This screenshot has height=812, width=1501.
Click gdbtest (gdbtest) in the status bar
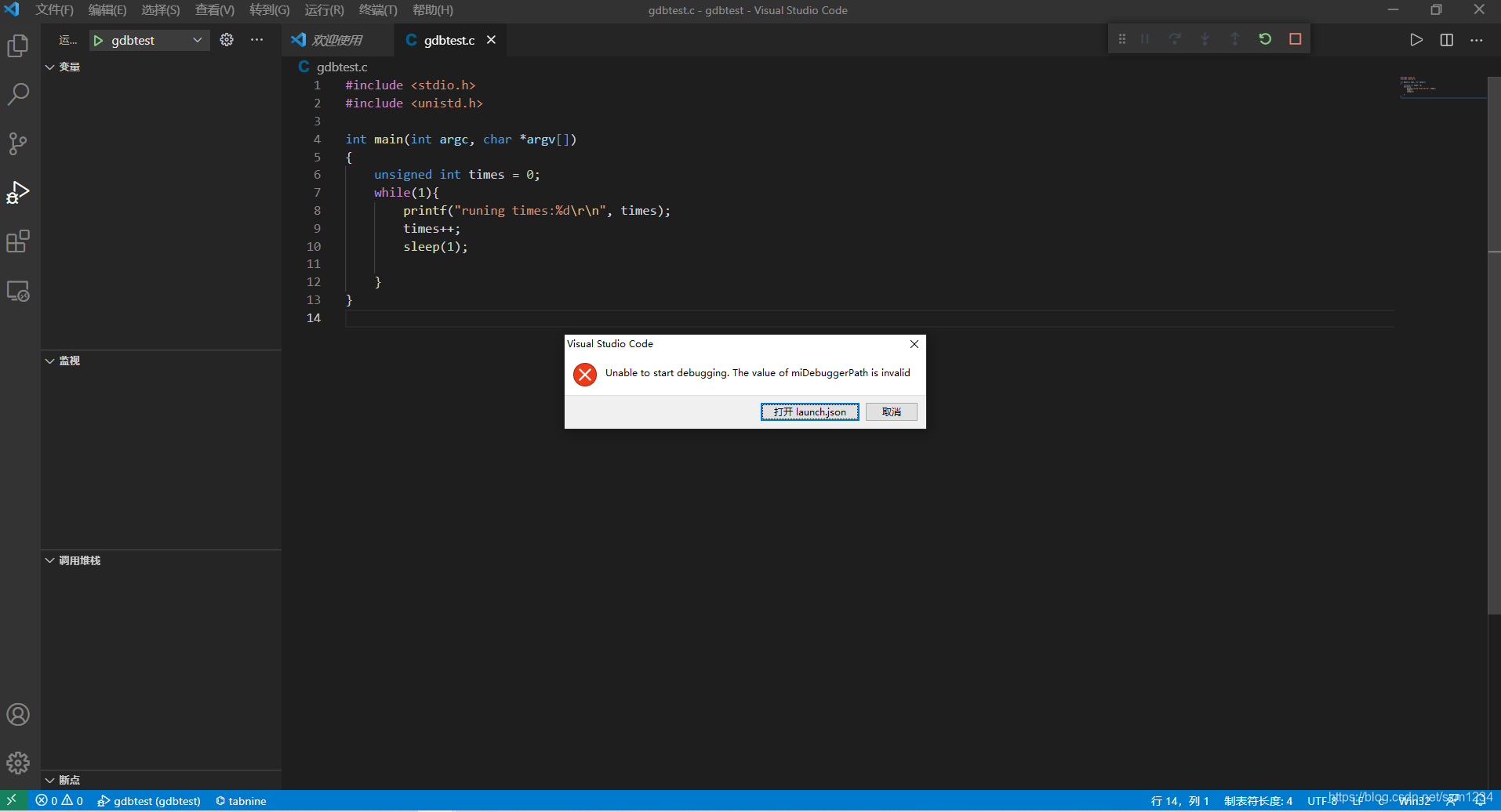pos(149,801)
